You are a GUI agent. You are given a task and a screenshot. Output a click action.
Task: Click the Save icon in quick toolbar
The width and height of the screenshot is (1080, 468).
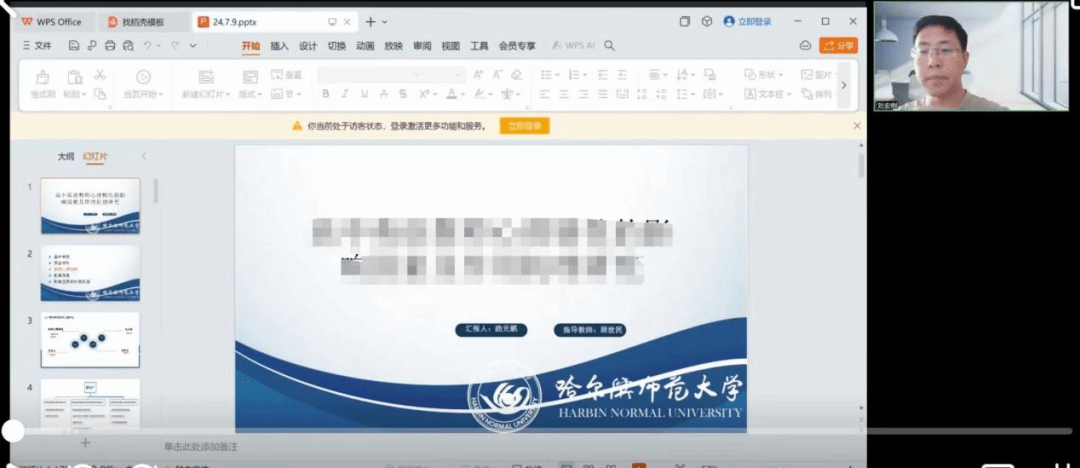(x=74, y=46)
